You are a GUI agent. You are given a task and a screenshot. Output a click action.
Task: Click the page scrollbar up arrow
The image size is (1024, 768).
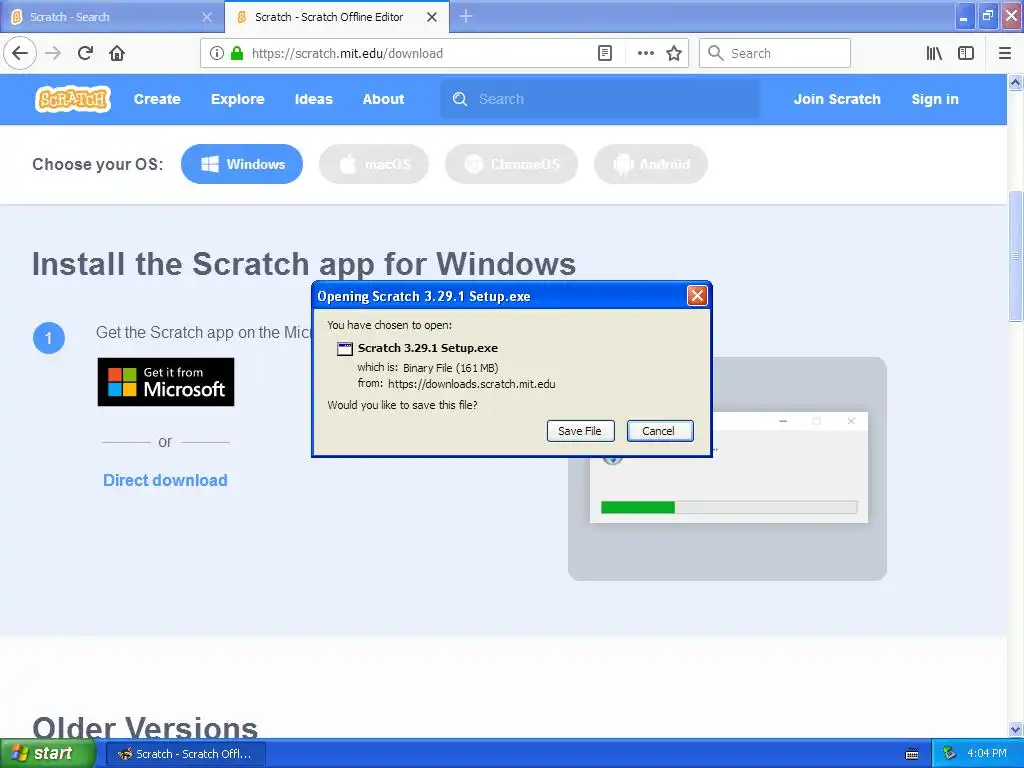(x=1016, y=82)
